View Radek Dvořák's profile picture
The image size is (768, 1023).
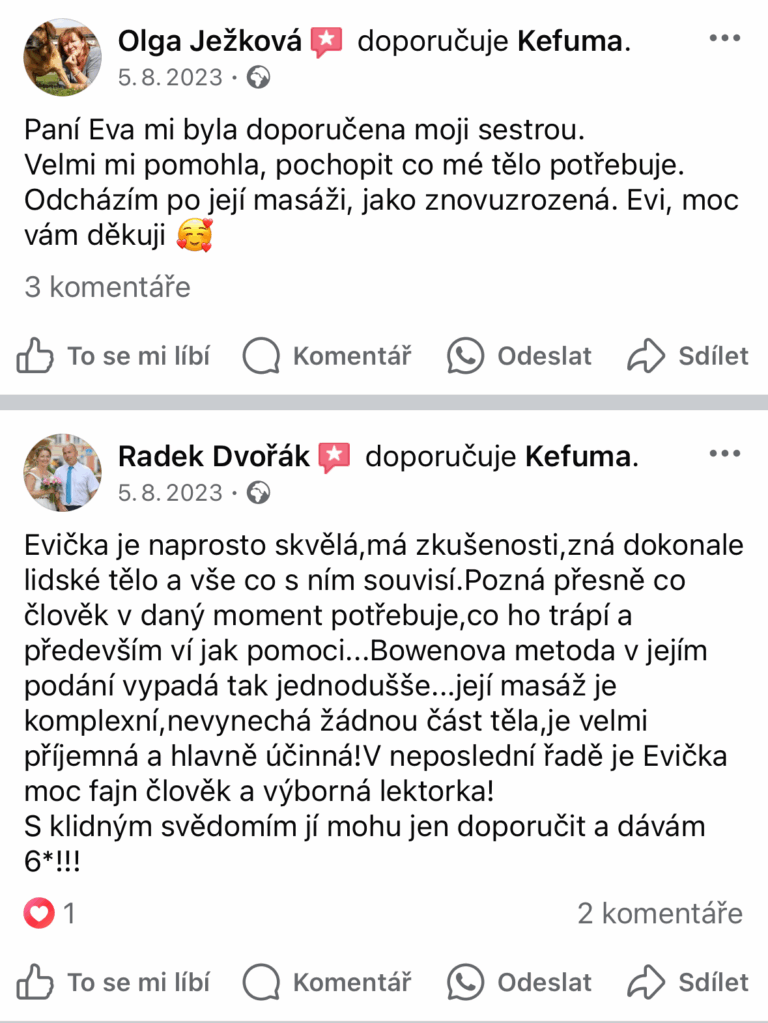(63, 472)
